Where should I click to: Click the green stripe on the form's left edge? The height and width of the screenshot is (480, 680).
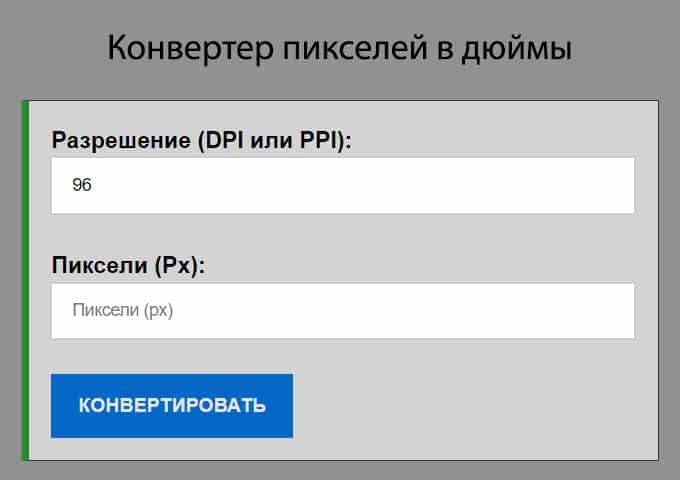click(25, 280)
